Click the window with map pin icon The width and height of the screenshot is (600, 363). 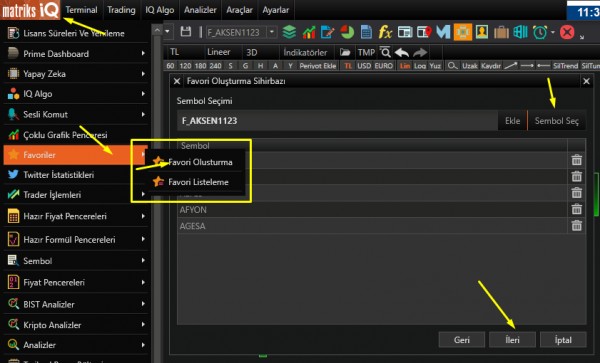[x=424, y=32]
